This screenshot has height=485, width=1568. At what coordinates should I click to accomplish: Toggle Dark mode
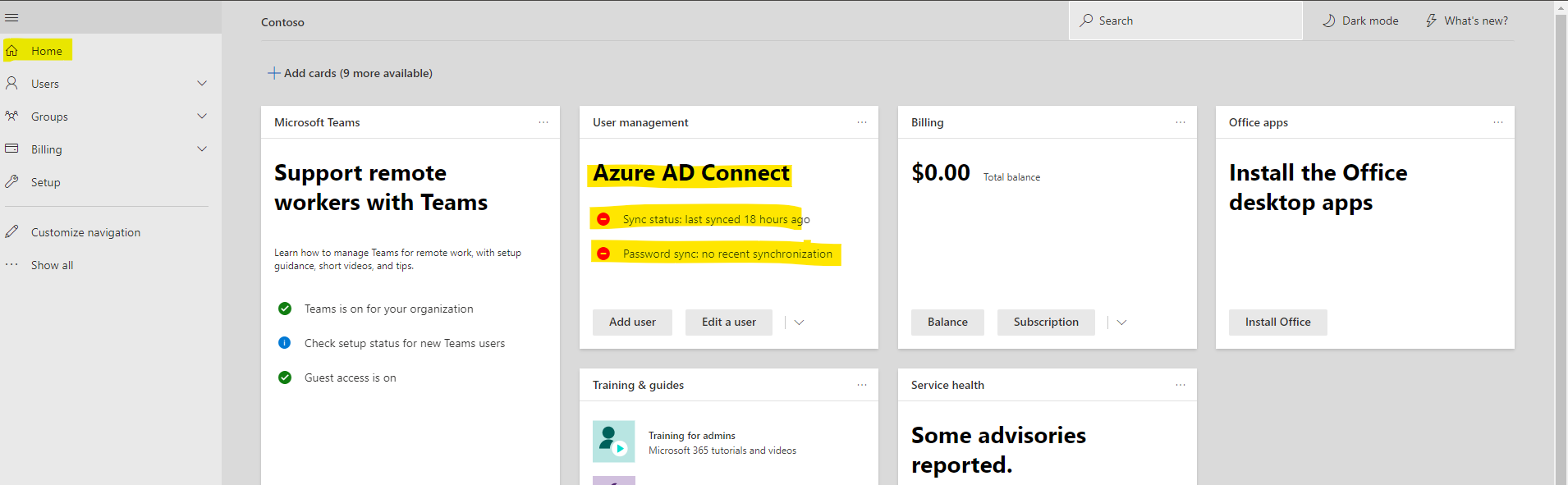coord(1360,21)
